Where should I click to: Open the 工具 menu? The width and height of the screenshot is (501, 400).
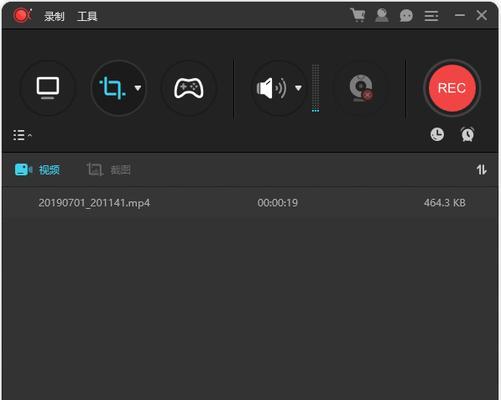coord(87,16)
